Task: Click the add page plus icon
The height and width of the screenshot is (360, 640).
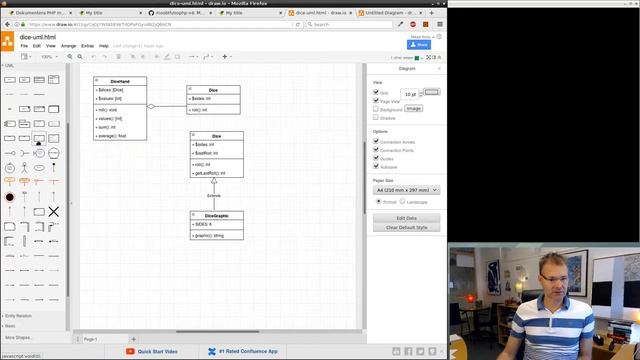Action: click(133, 339)
